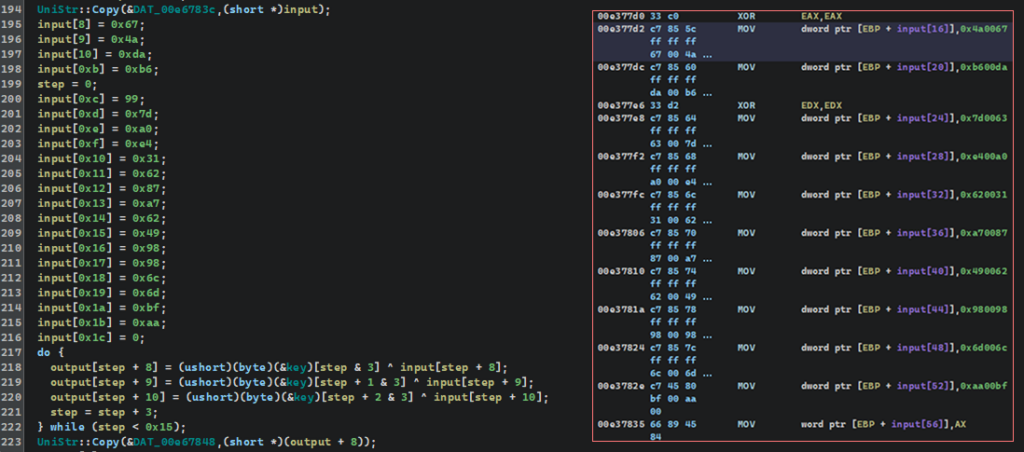The height and width of the screenshot is (452, 1024).
Task: Click the EAX,EAX operand of the first XOR
Action: [783, 16]
